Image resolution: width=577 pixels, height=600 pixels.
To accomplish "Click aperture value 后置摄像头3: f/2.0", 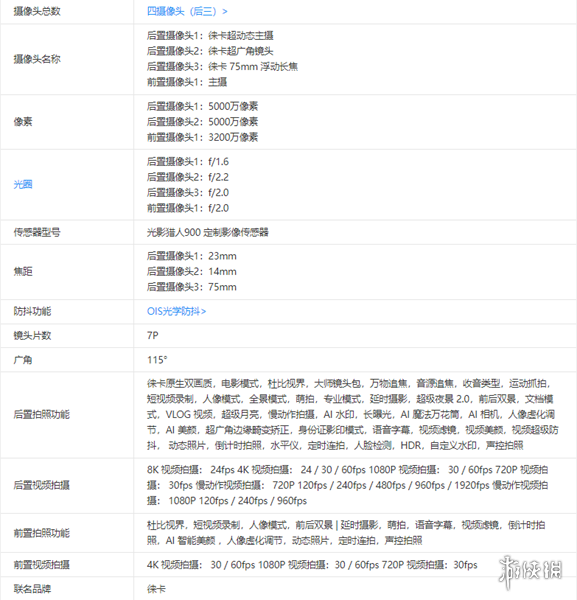I will tap(188, 192).
